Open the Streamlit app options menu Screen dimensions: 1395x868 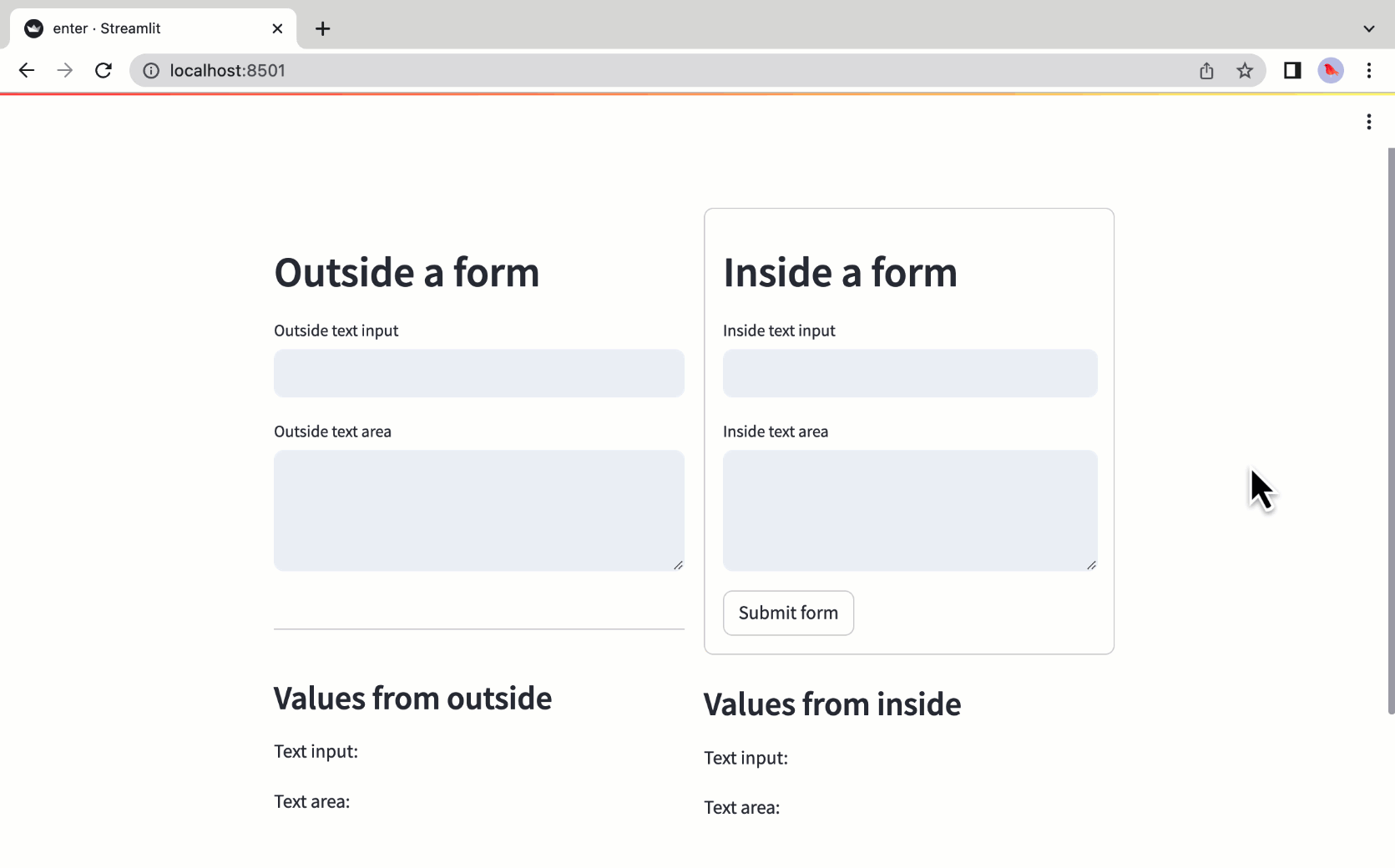tap(1368, 122)
